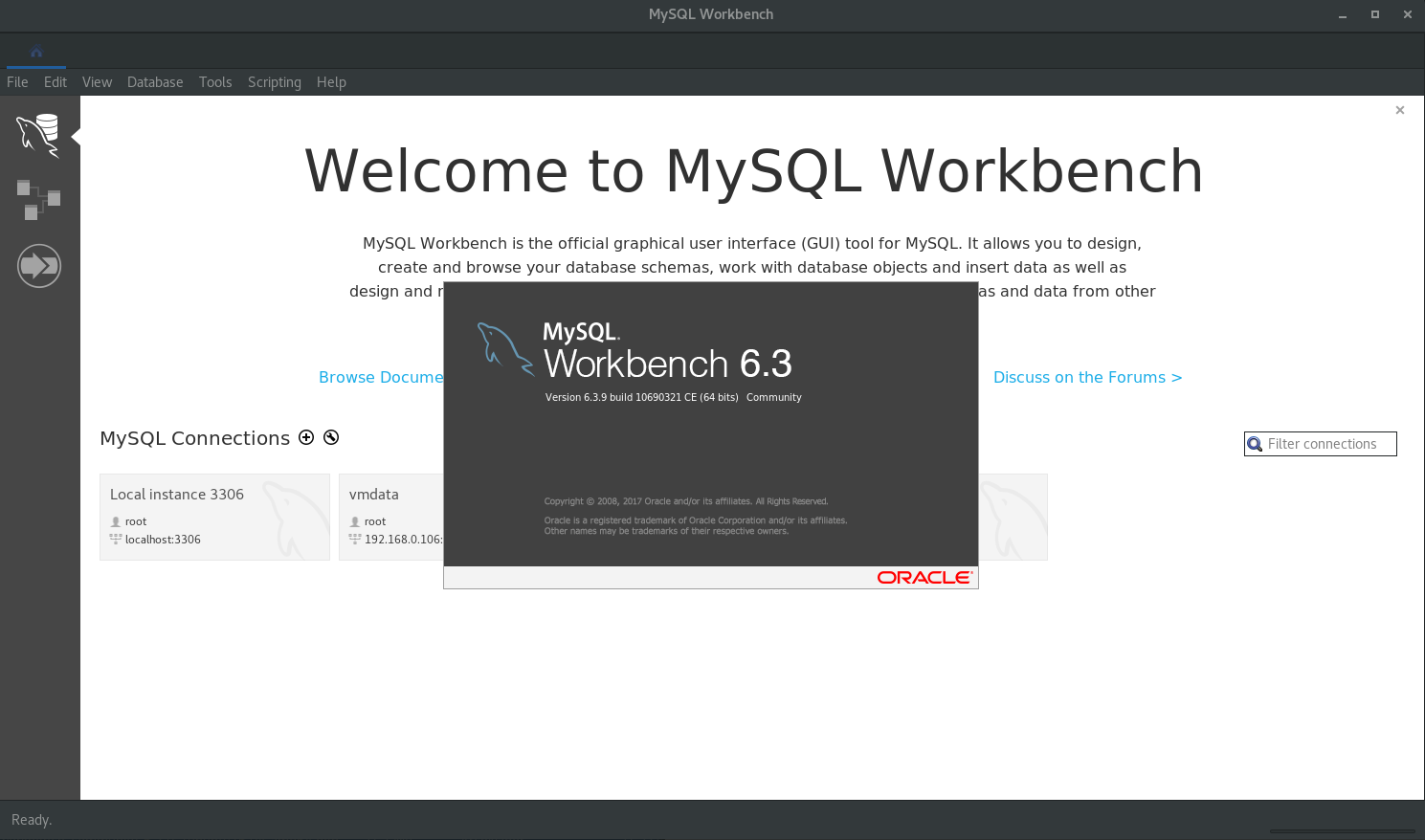Open the Edit menu
1425x840 pixels.
(x=56, y=82)
